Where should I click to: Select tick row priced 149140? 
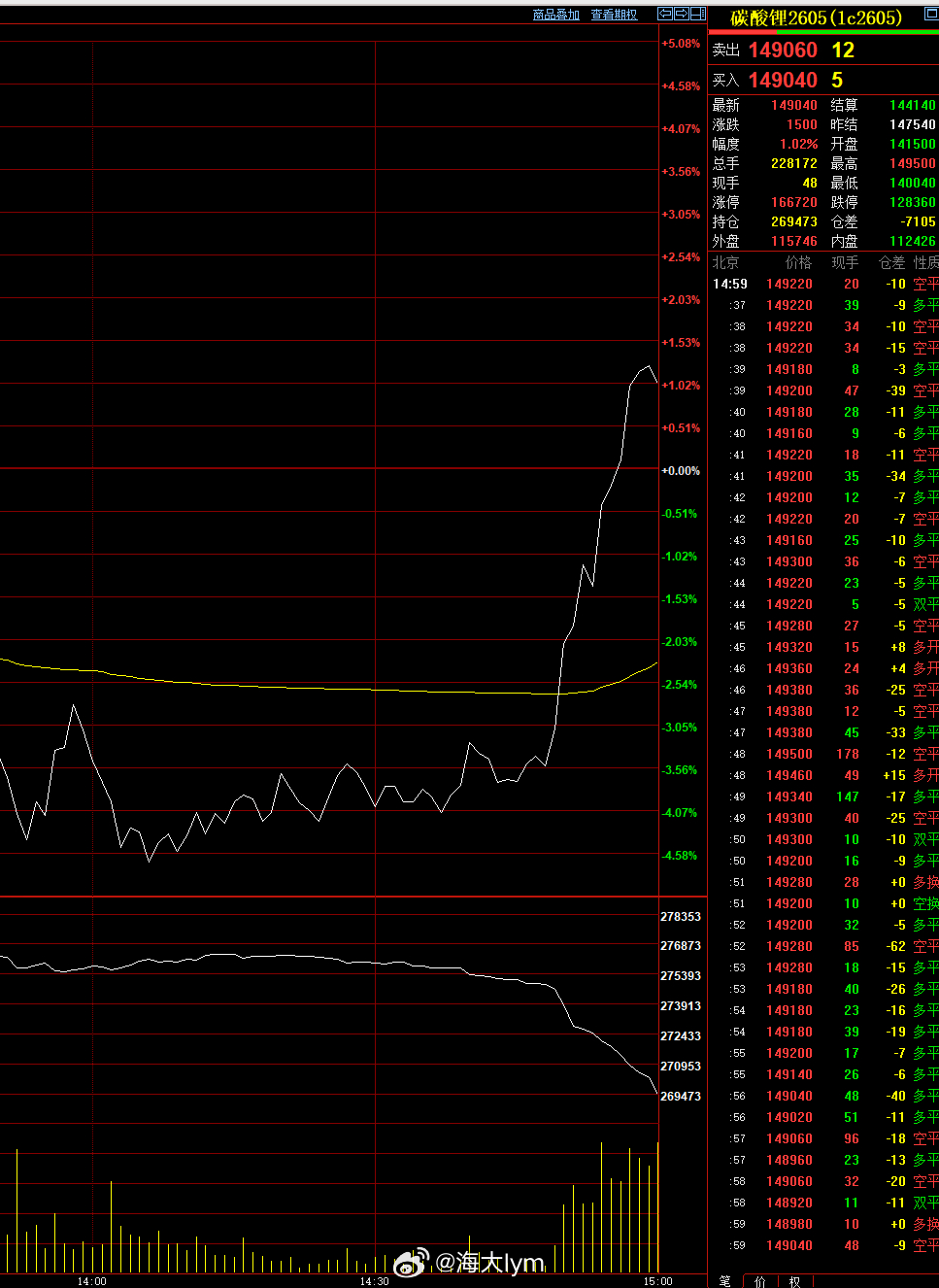pyautogui.click(x=823, y=1074)
